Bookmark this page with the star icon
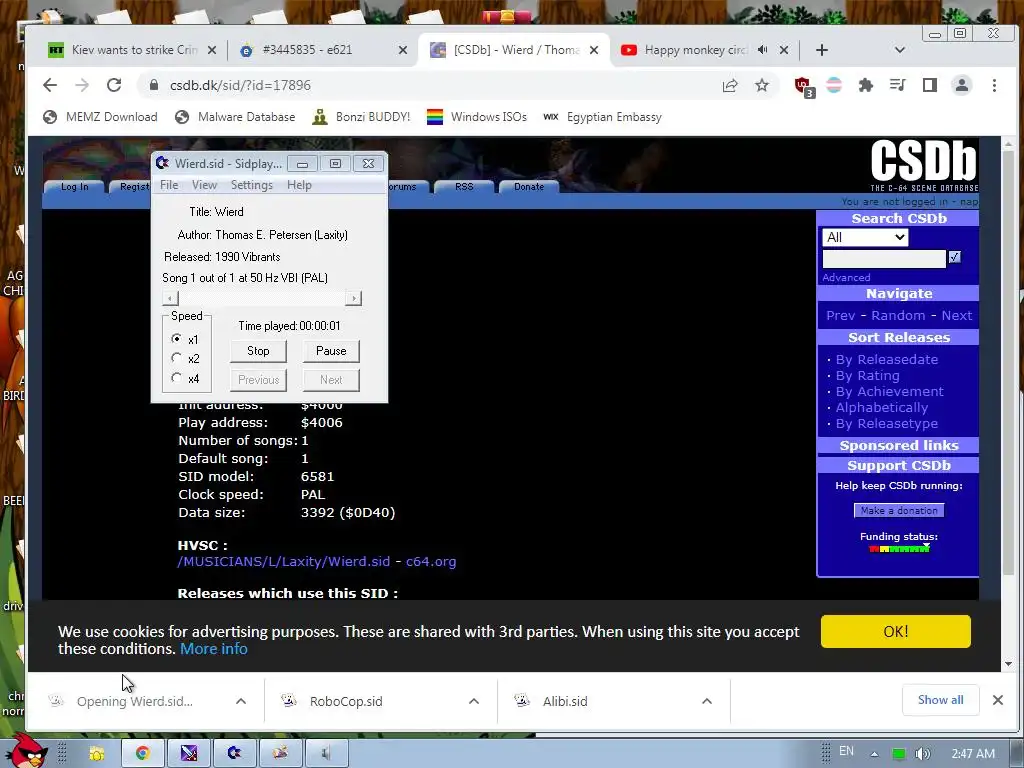Image resolution: width=1024 pixels, height=768 pixels. coord(761,85)
